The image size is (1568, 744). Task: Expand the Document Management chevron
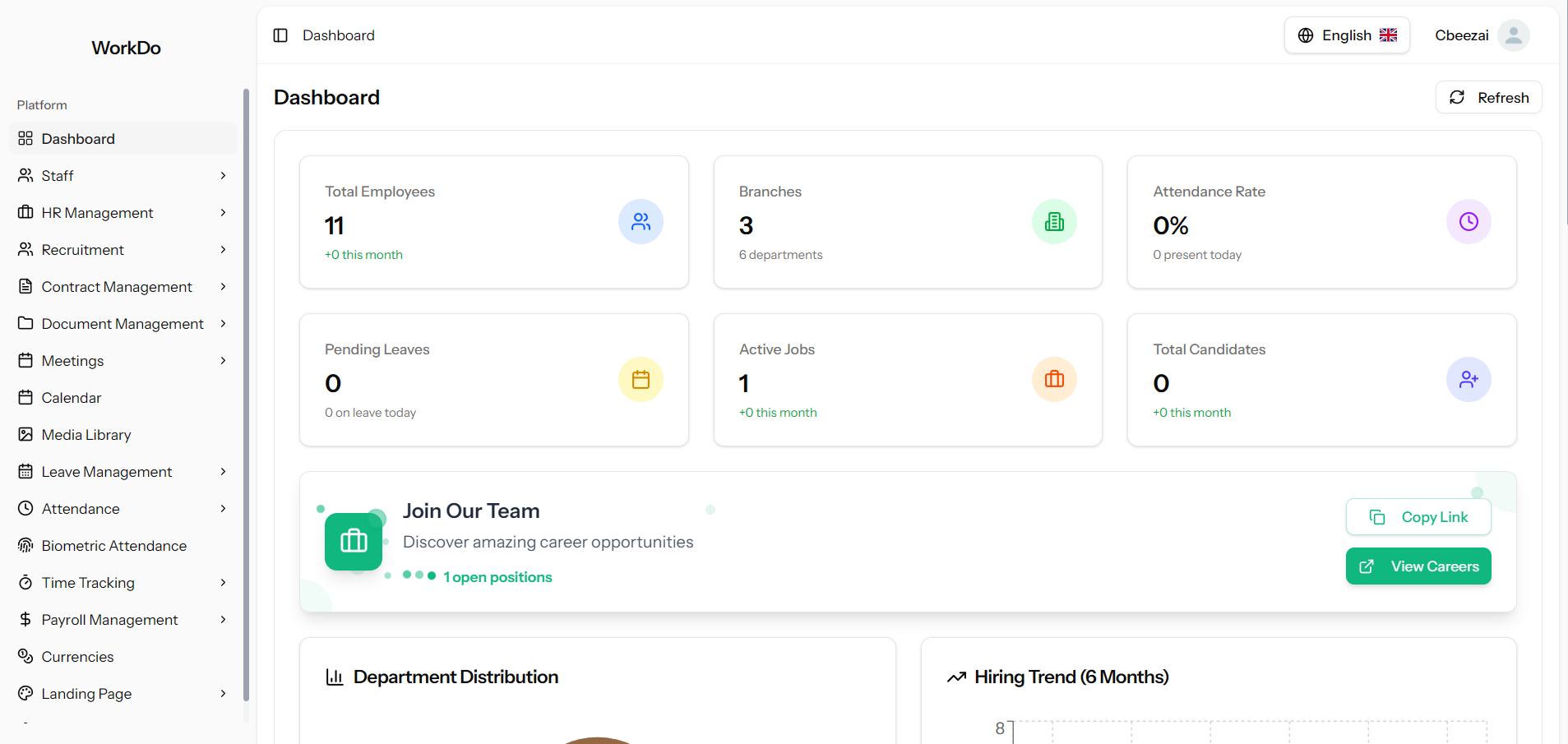223,323
